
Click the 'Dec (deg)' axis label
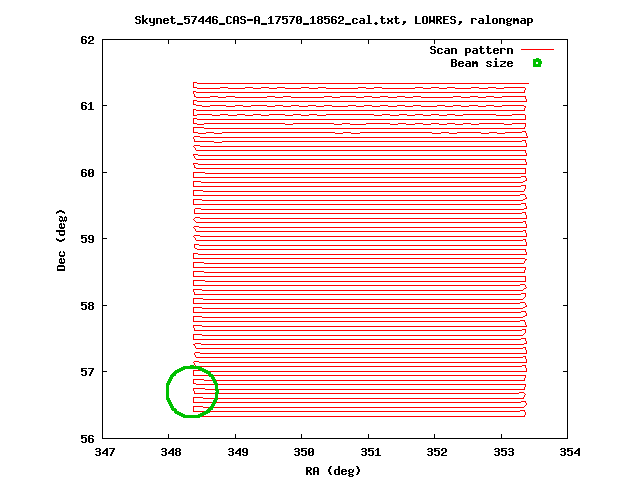61,240
